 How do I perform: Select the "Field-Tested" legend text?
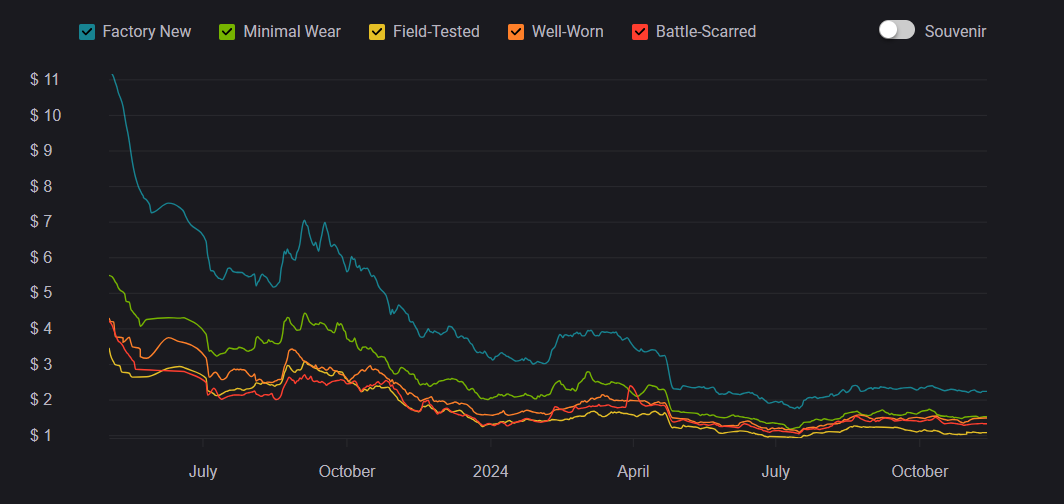[436, 32]
